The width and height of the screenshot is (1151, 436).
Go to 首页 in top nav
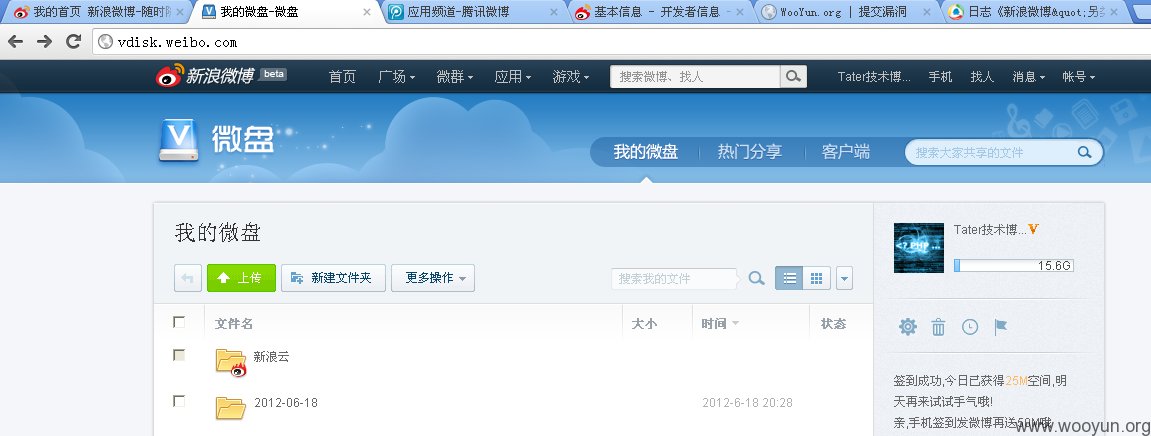pos(342,76)
